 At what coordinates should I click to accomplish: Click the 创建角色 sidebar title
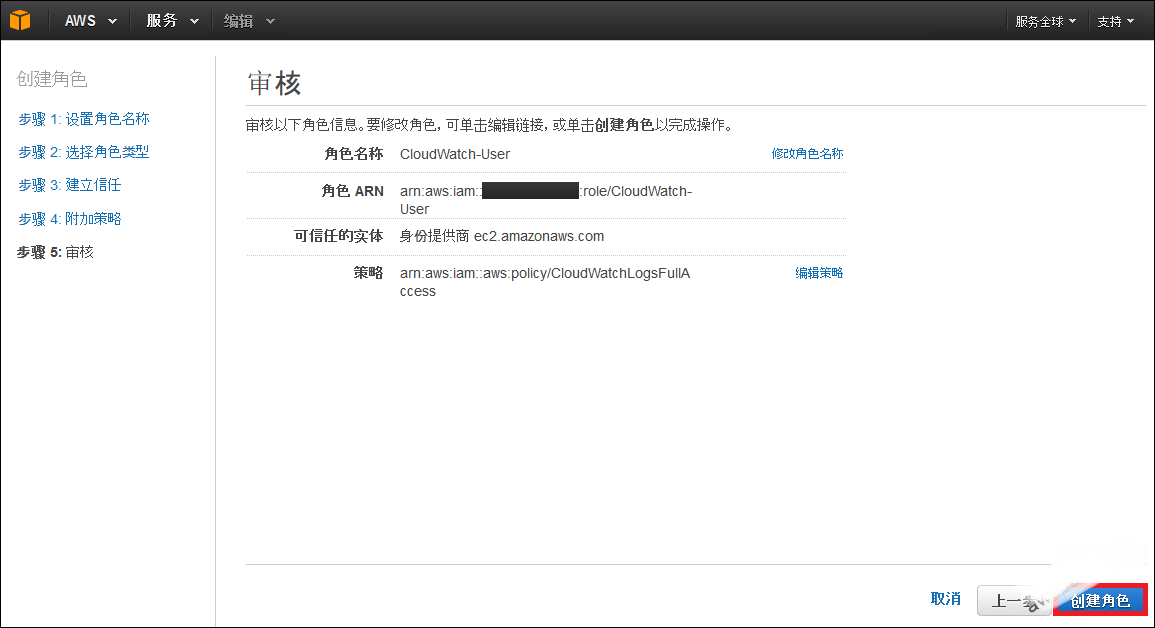[52, 79]
